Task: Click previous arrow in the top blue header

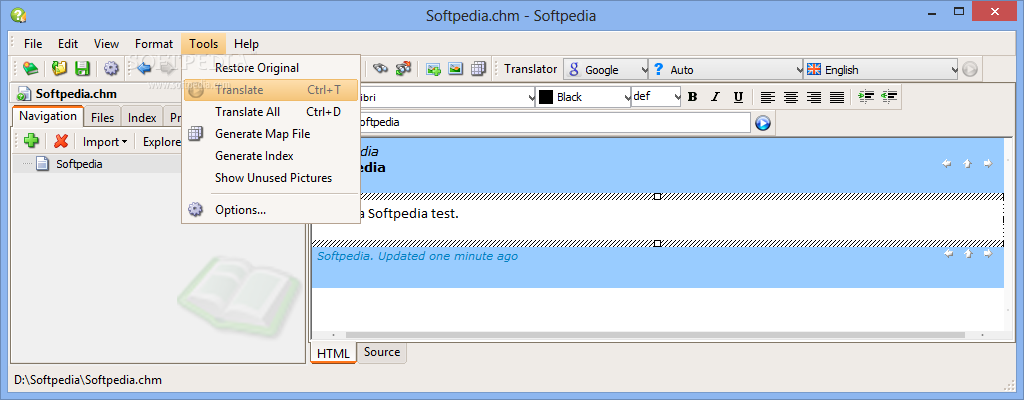Action: (x=947, y=163)
